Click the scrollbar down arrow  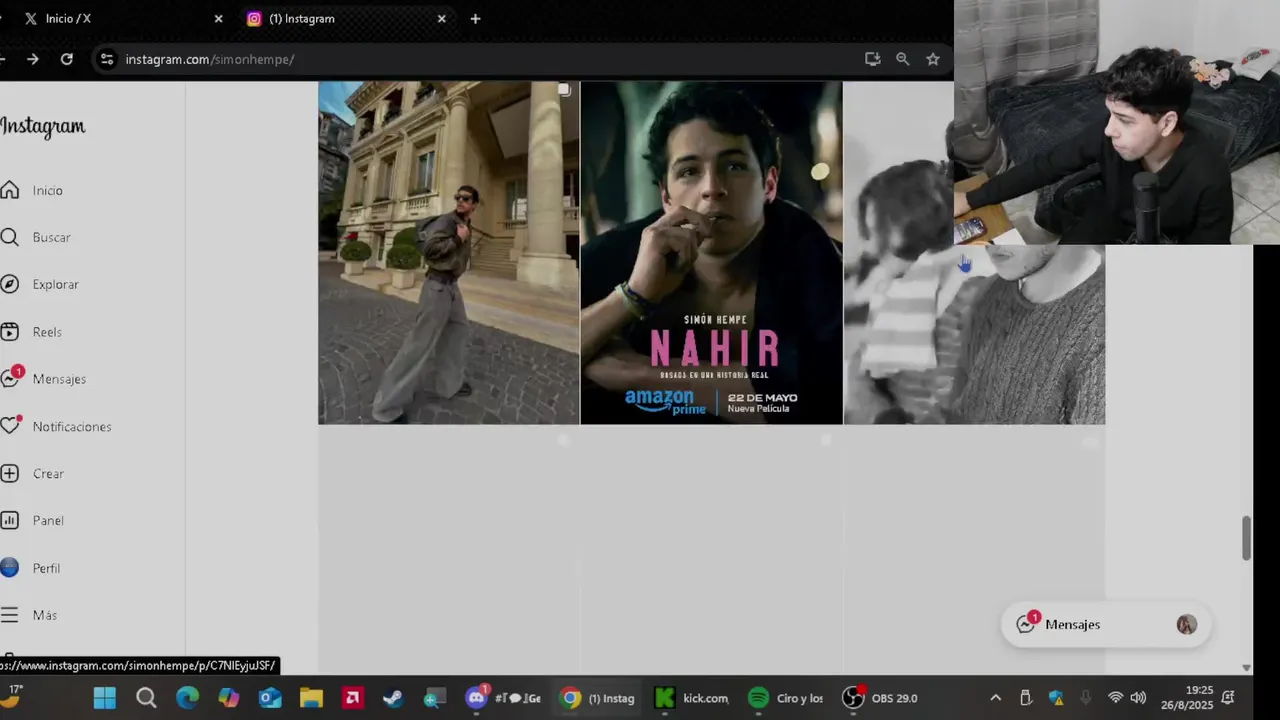[1246, 667]
